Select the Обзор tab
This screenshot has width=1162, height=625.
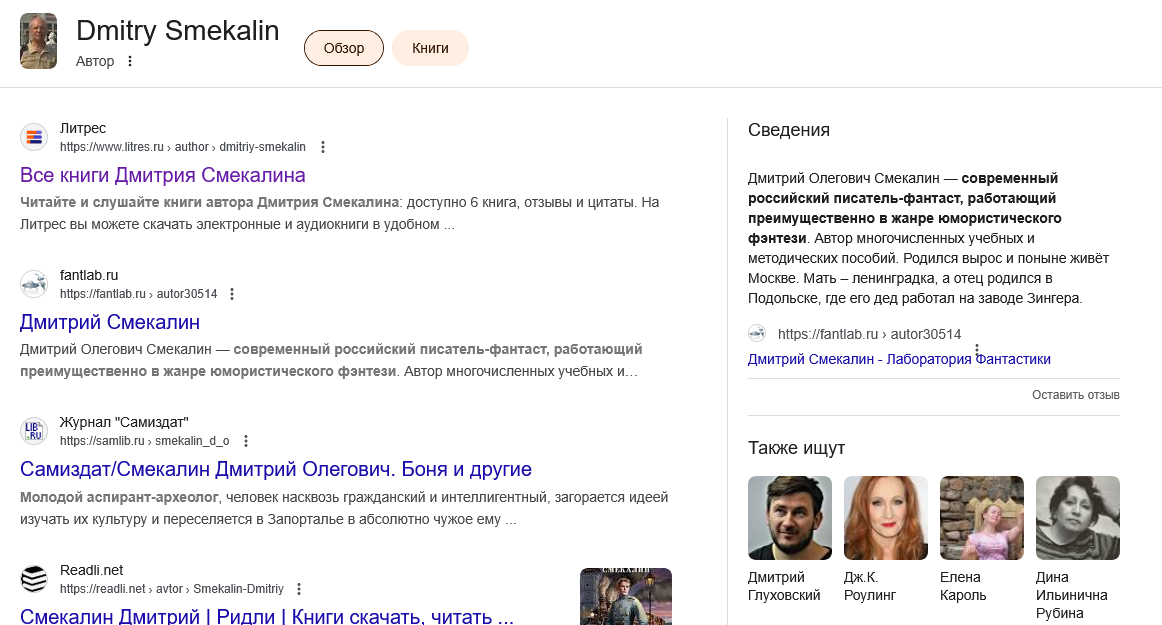(x=344, y=48)
